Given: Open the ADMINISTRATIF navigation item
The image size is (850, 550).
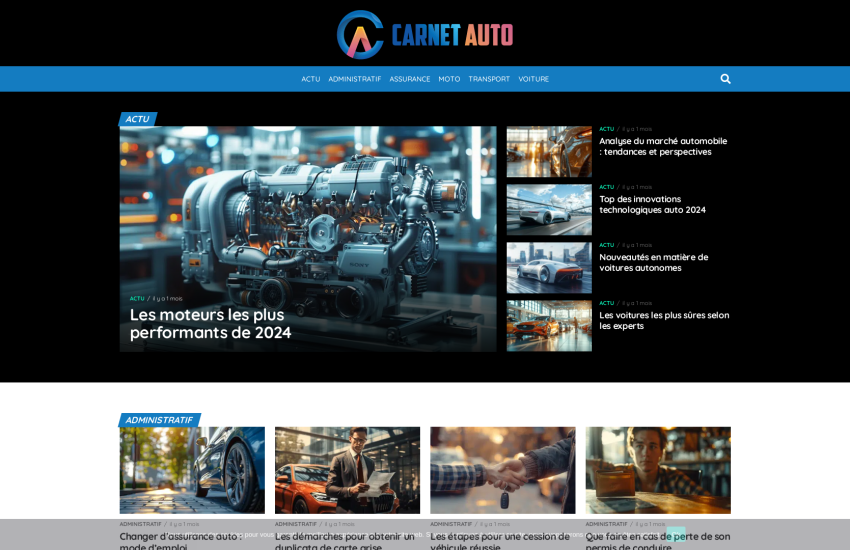Looking at the screenshot, I should point(355,79).
